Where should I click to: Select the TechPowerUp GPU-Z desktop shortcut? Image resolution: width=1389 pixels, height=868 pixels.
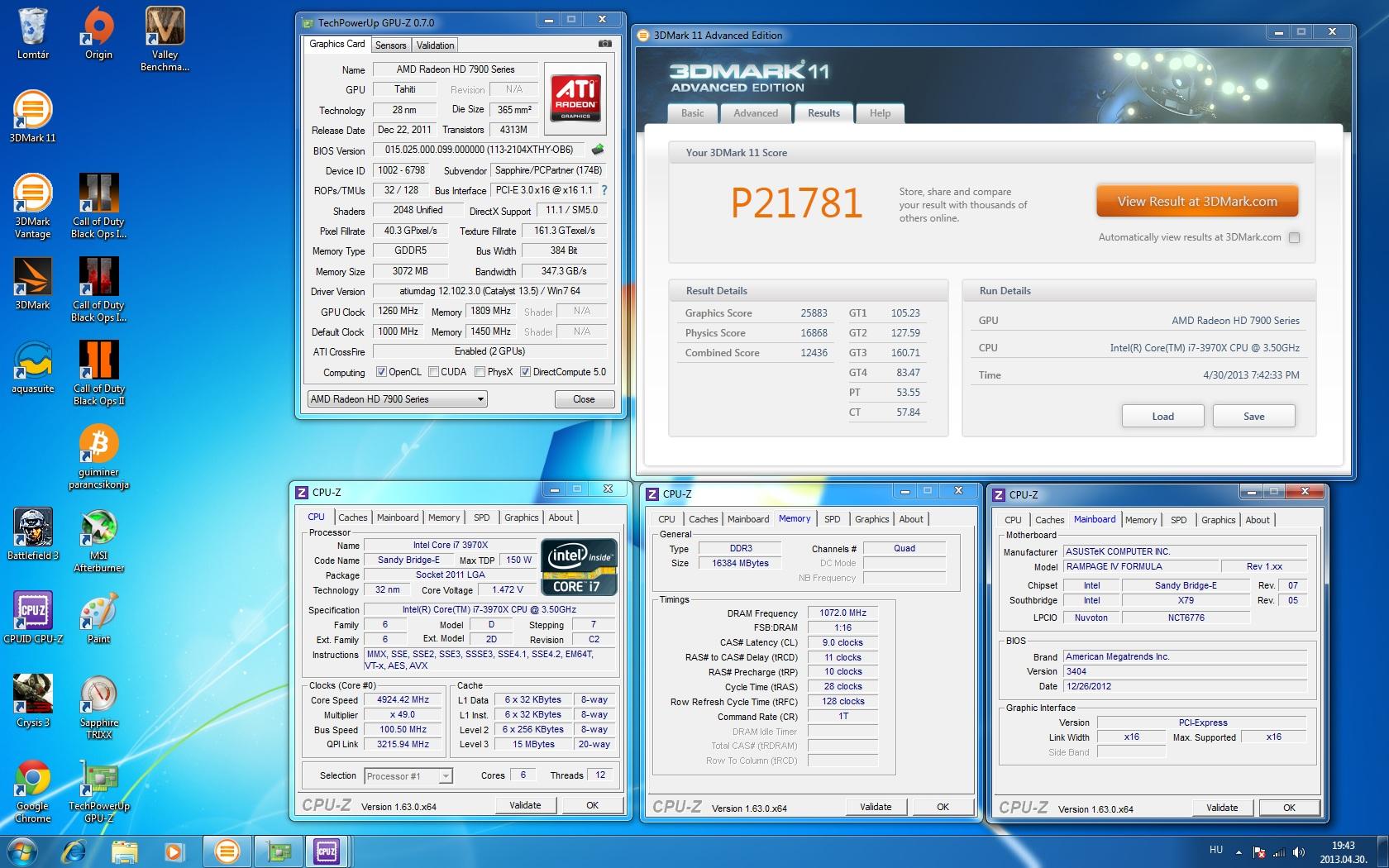point(98,791)
